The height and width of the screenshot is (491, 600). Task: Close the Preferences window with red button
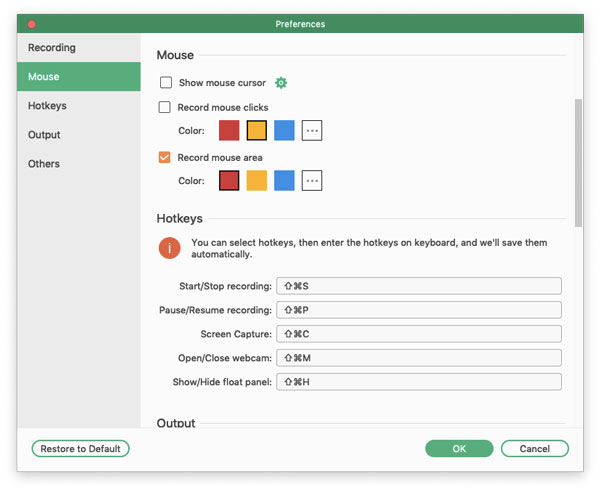click(x=31, y=23)
